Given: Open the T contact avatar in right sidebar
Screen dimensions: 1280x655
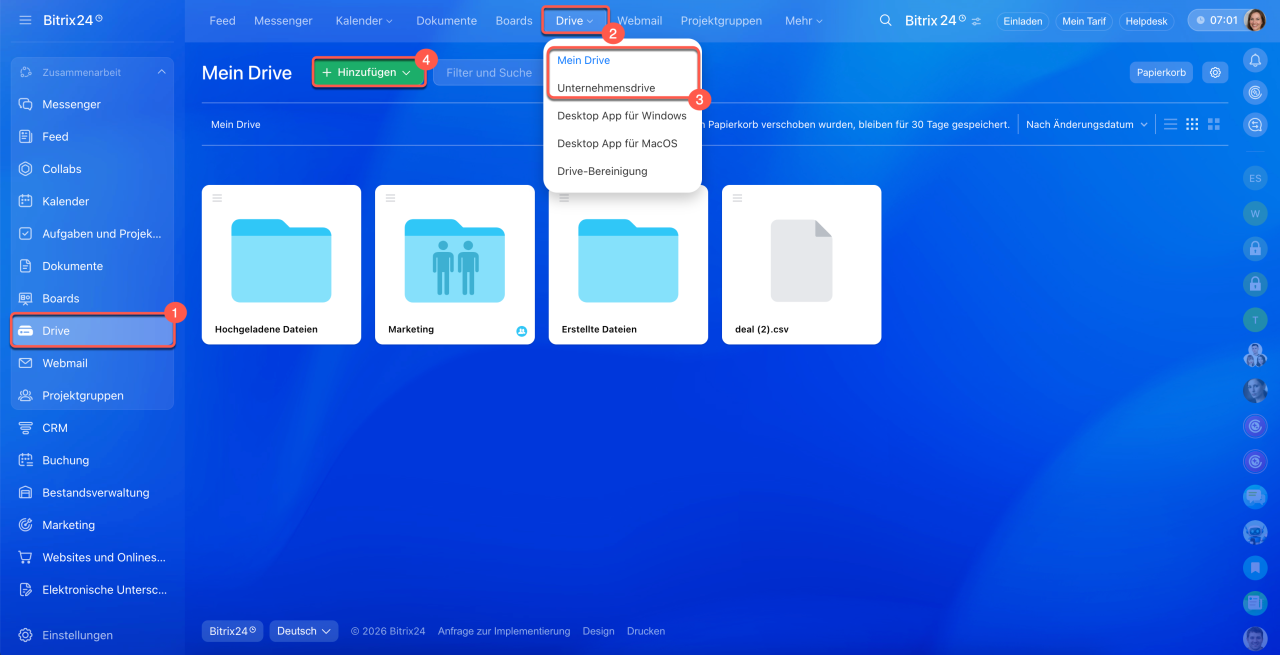Looking at the screenshot, I should [x=1254, y=319].
